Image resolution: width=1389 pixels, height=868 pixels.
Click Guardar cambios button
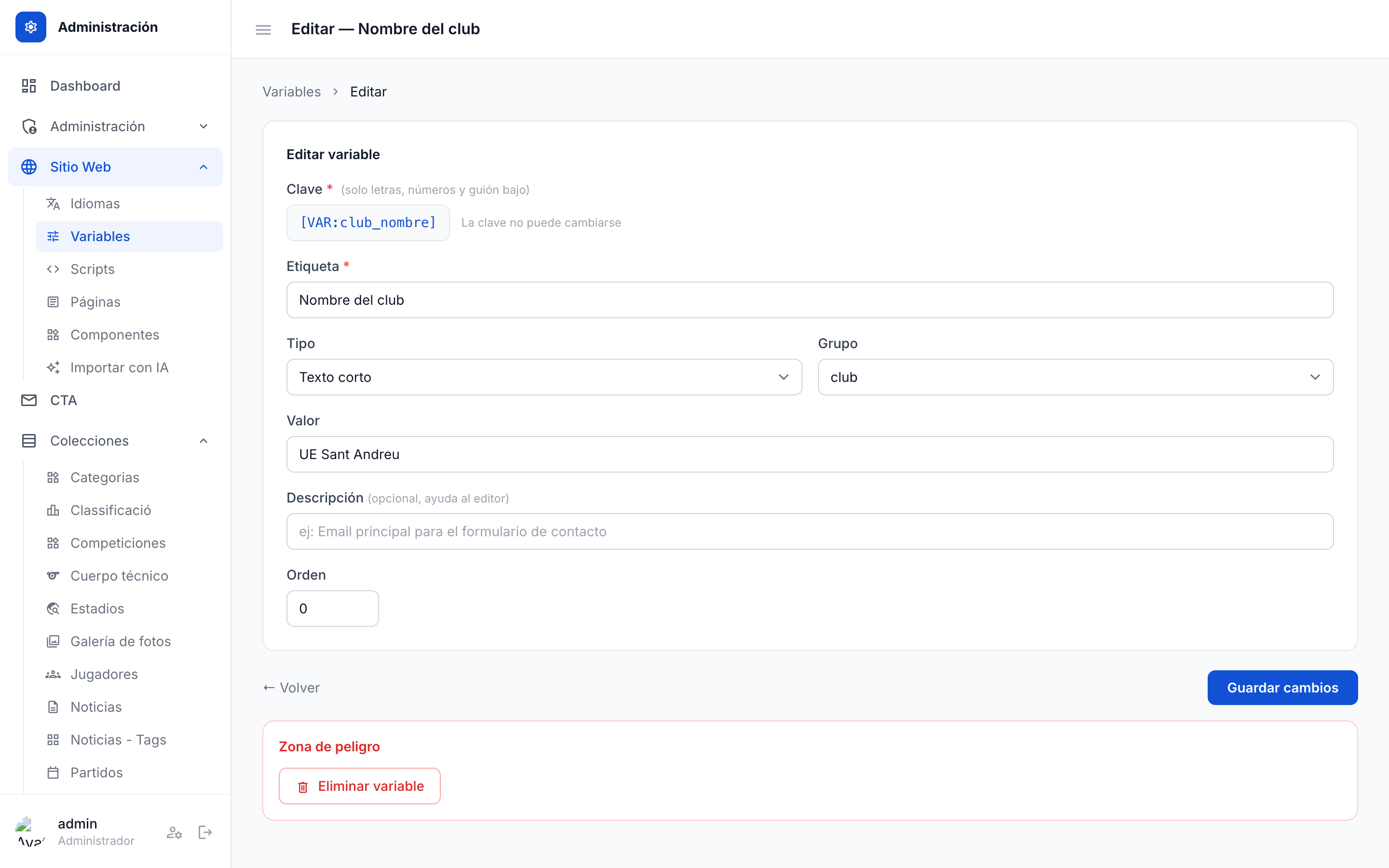point(1282,688)
